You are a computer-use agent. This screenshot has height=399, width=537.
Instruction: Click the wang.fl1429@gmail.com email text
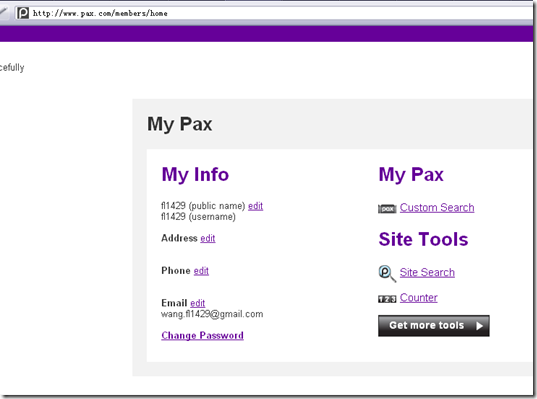coord(212,314)
